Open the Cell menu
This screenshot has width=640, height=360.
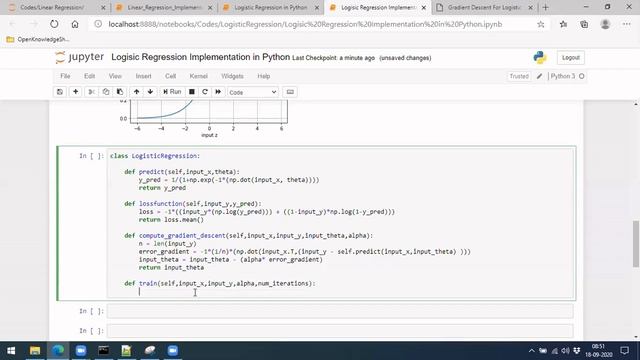click(x=171, y=76)
